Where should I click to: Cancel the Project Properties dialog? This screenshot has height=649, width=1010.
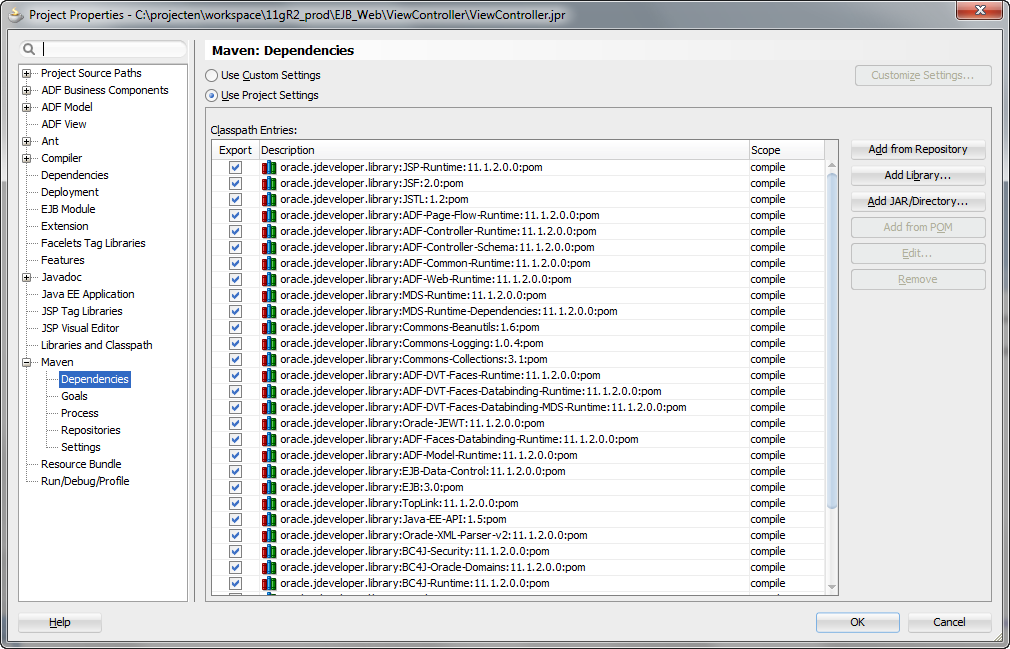(x=949, y=622)
